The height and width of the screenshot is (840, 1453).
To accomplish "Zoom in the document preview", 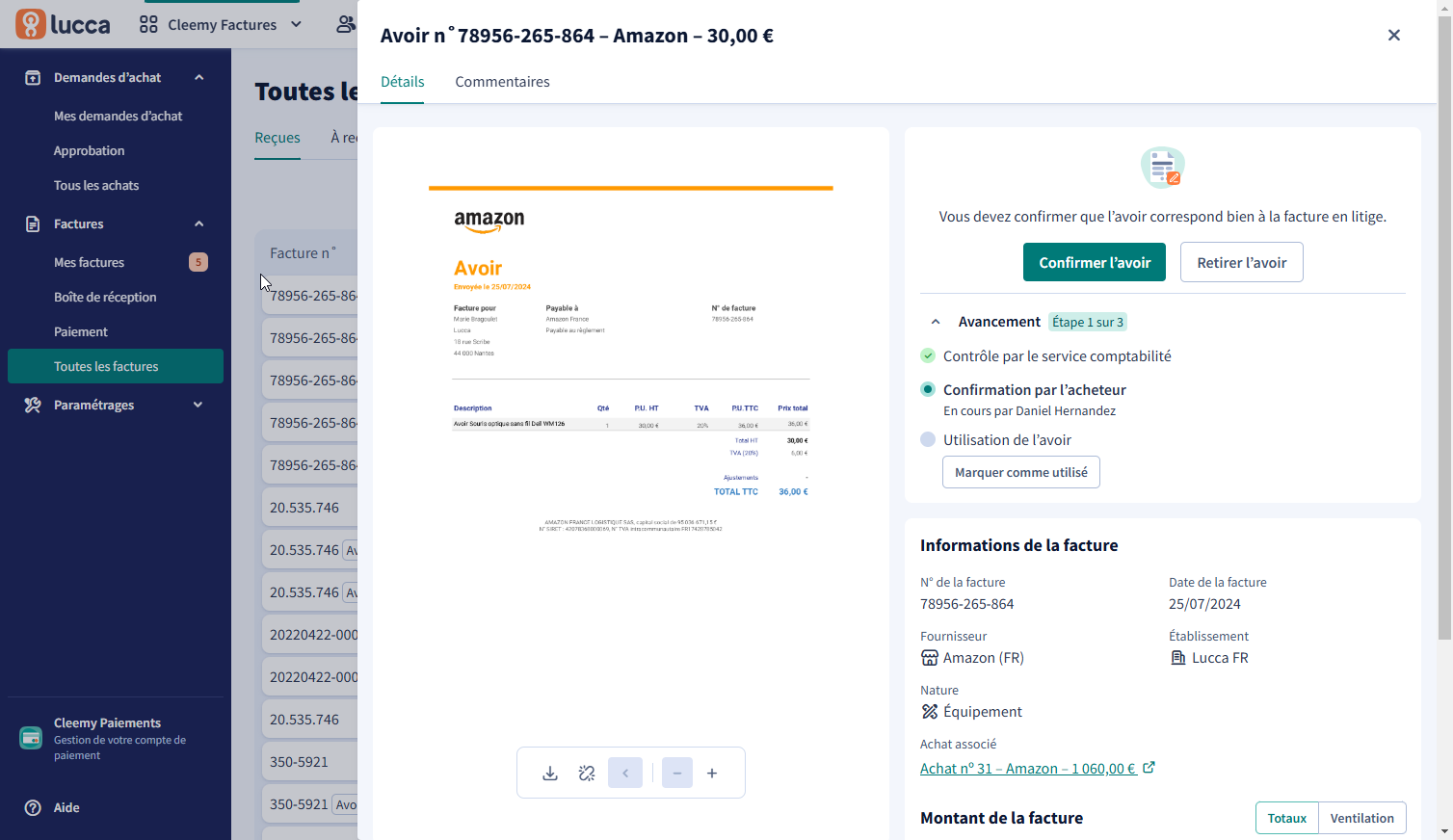I will (712, 773).
